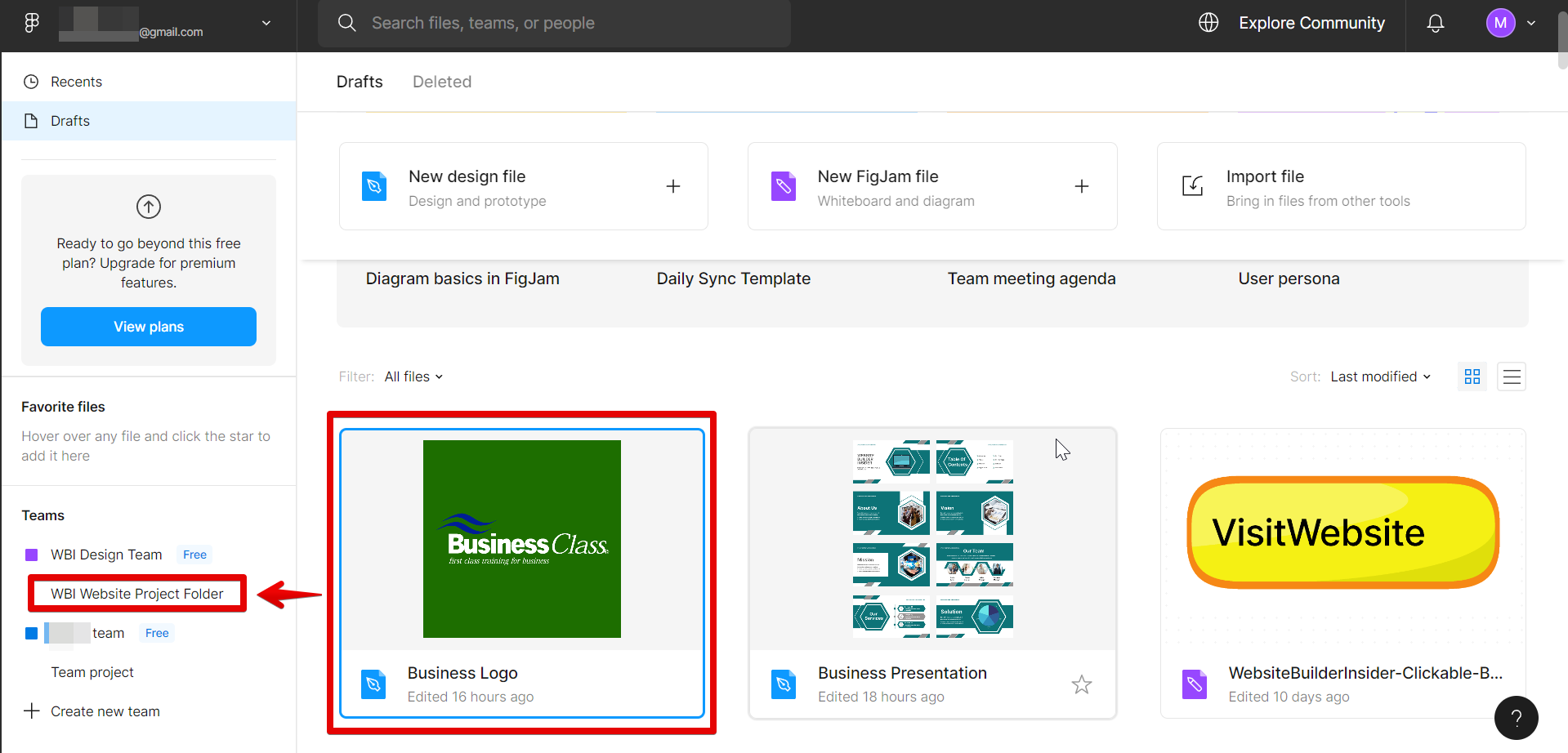Switch to list view layout

pos(1512,376)
